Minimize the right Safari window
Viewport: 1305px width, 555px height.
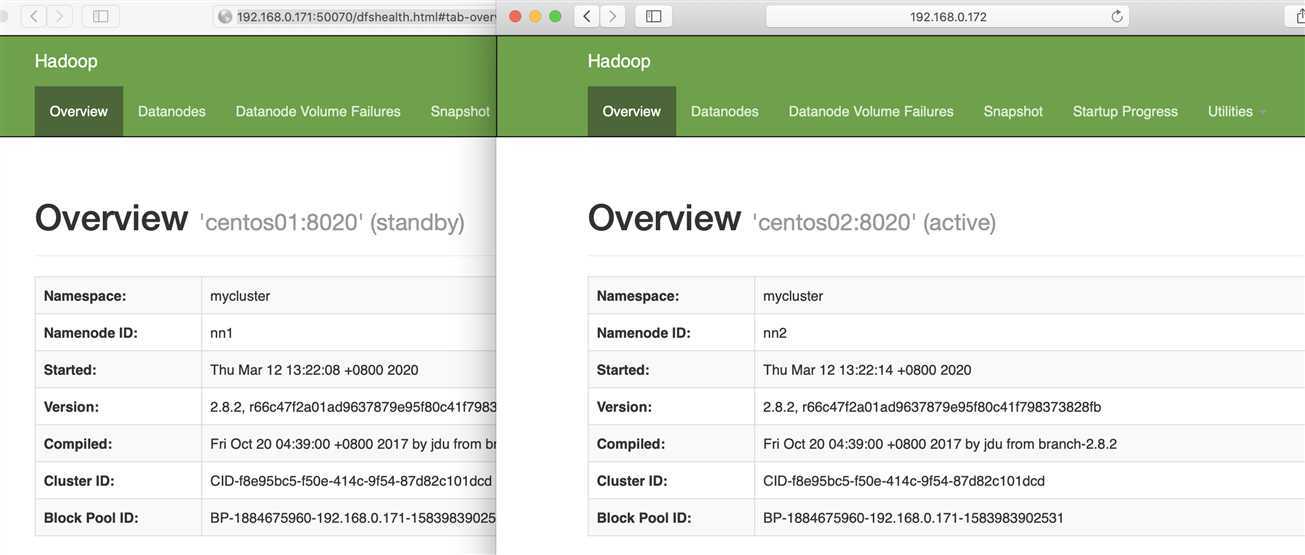tap(536, 16)
